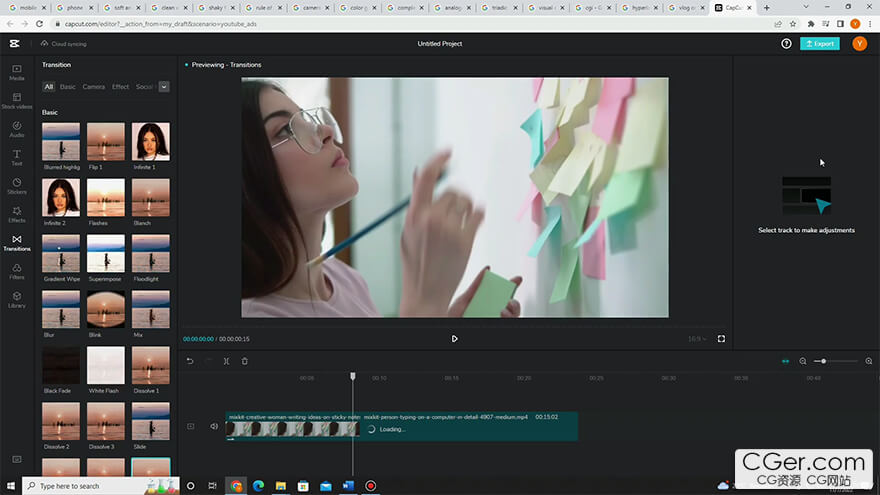Choose the Flashes transition
The height and width of the screenshot is (495, 880).
[106, 198]
